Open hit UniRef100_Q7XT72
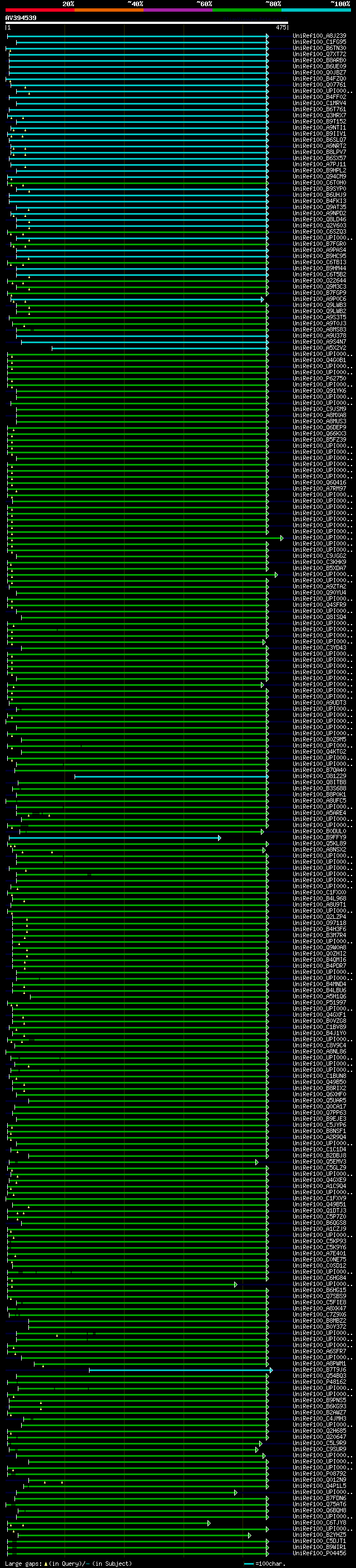Viewport: 356px width, 1568px height. (x=319, y=54)
